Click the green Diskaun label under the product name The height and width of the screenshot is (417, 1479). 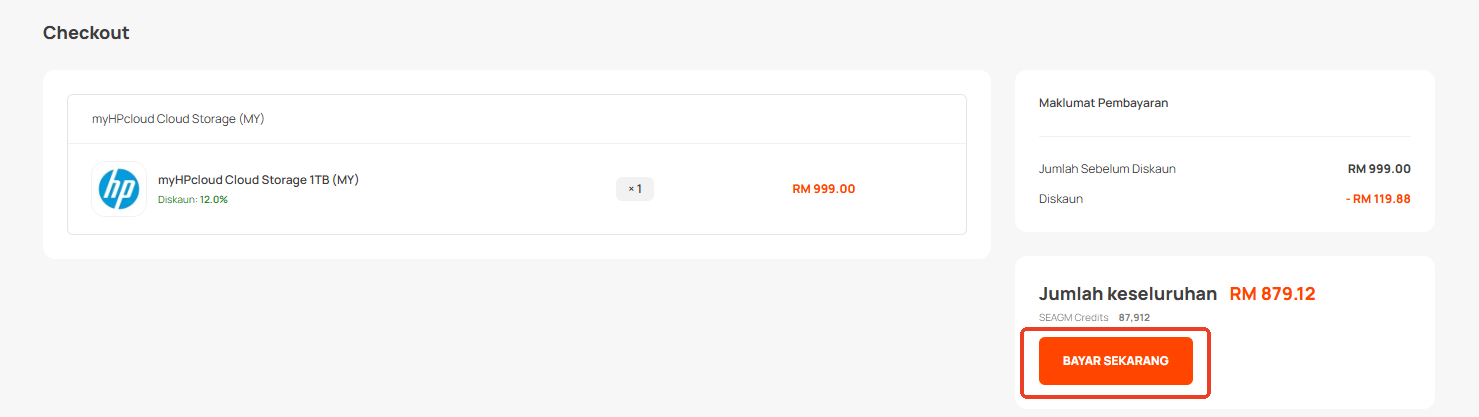(176, 200)
